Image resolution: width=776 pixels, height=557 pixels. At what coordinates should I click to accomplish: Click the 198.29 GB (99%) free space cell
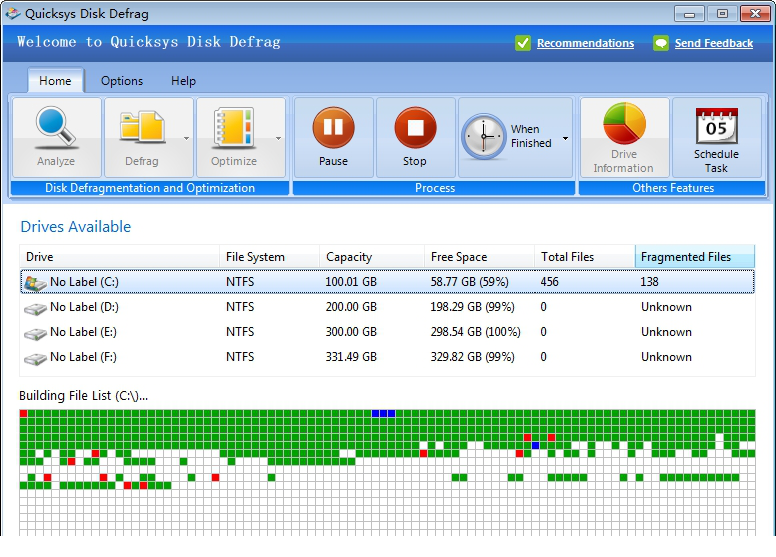point(472,307)
